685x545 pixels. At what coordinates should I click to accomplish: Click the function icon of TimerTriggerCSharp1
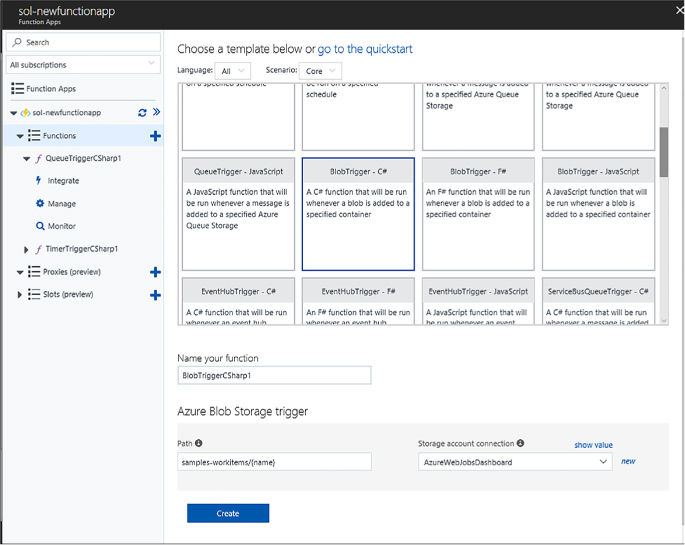point(39,249)
